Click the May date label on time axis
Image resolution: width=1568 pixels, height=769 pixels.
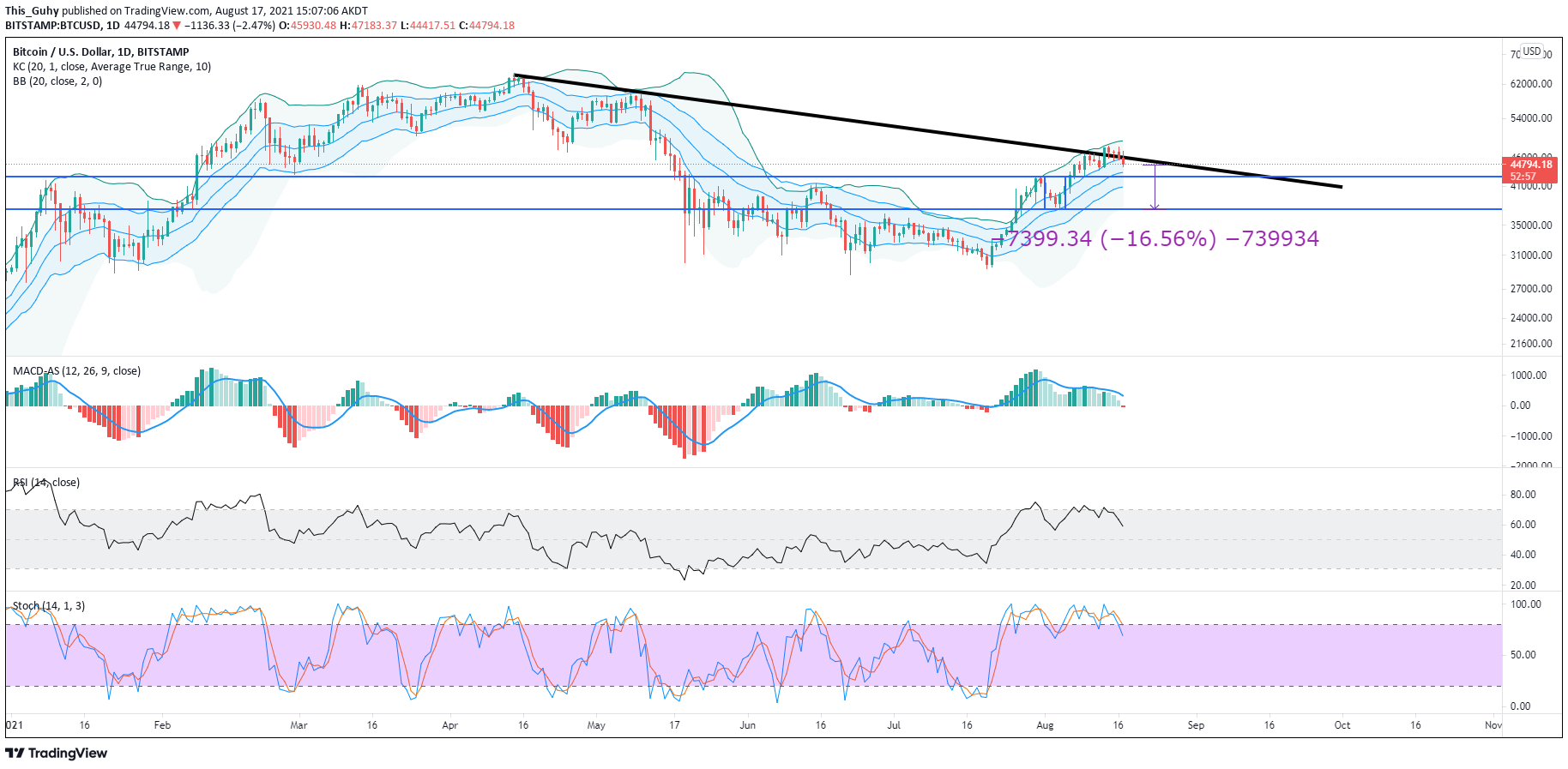(596, 725)
